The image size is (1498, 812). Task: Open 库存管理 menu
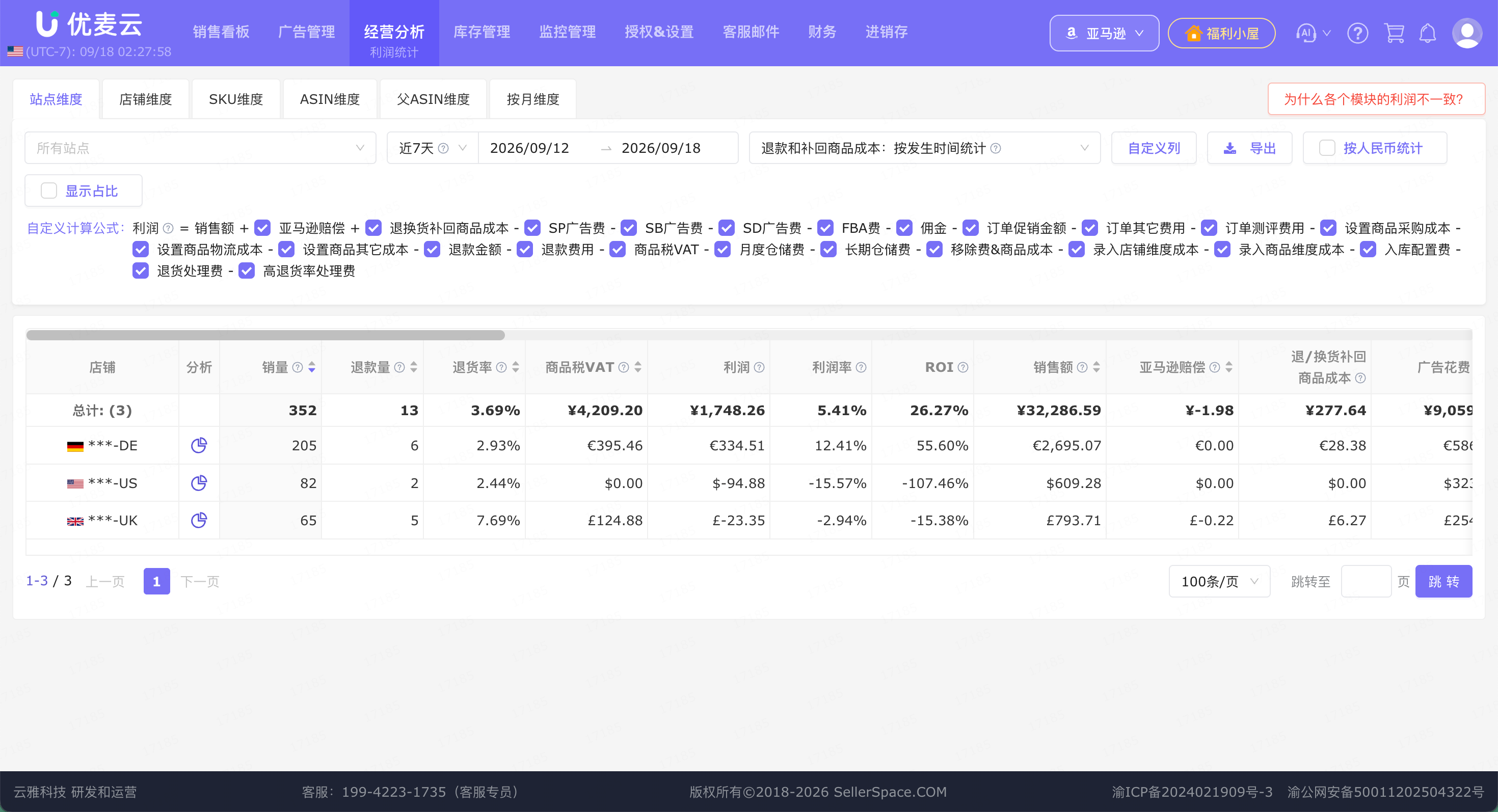pos(481,32)
